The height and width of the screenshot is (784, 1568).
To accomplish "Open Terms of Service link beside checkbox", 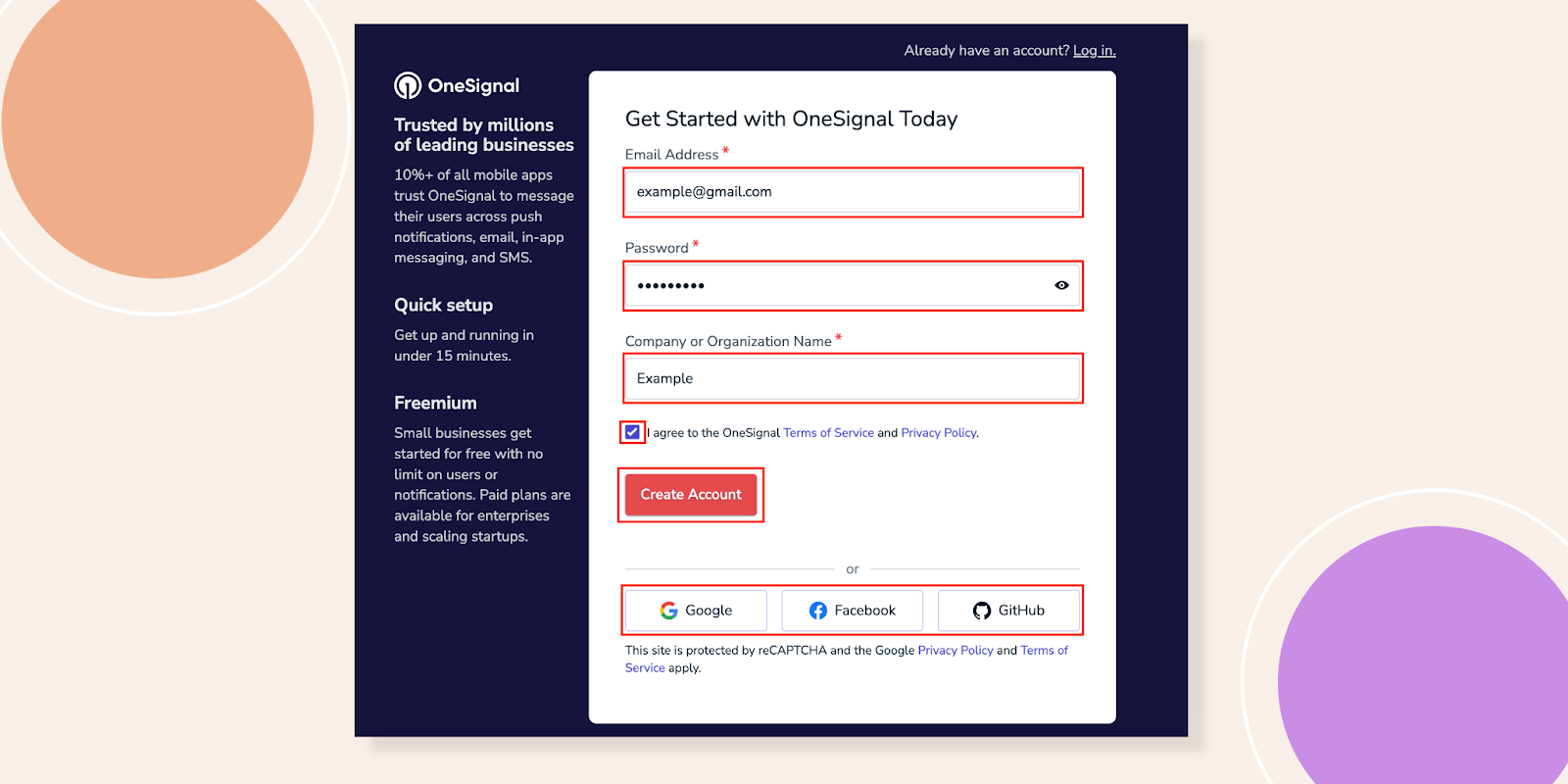I will 828,433.
